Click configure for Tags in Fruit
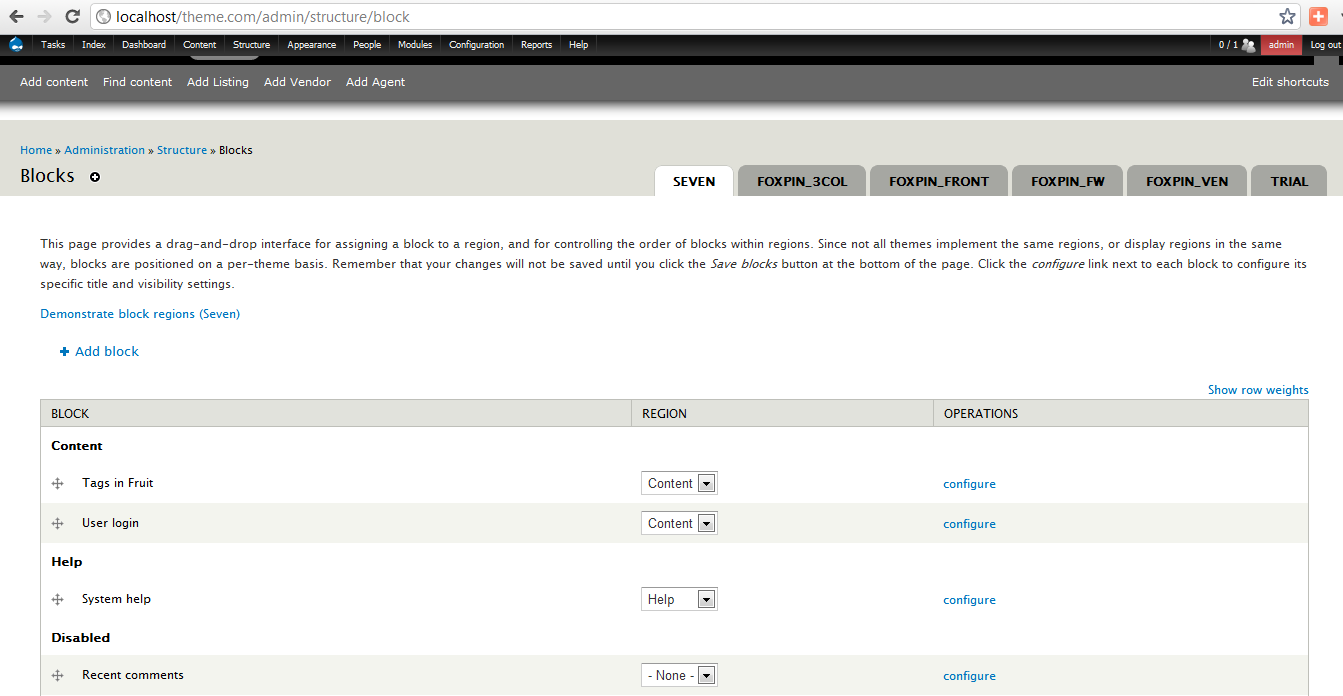This screenshot has height=696, width=1343. click(x=969, y=484)
